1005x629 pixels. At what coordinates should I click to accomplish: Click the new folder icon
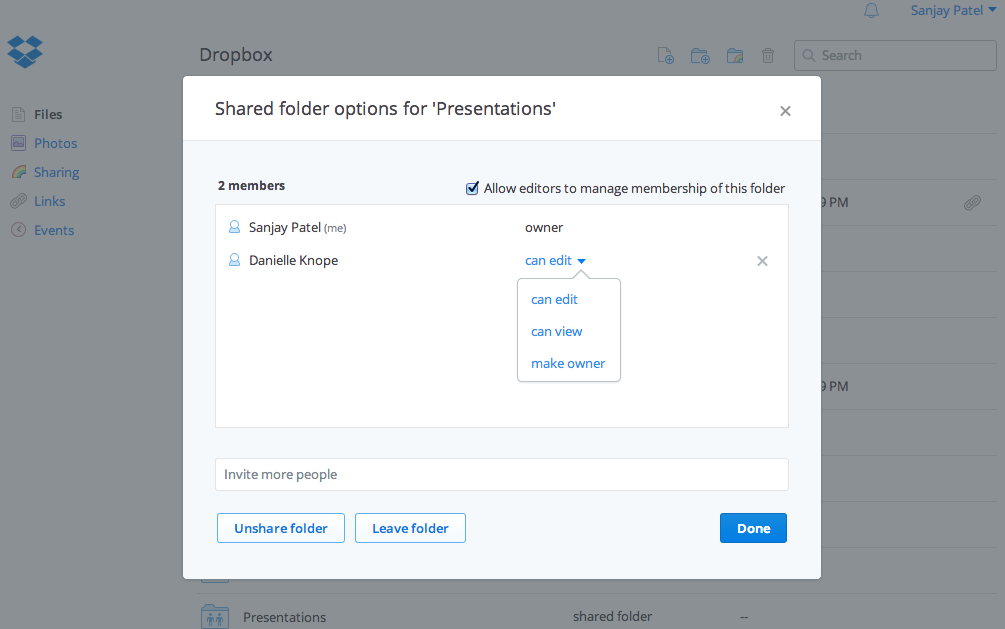(700, 56)
